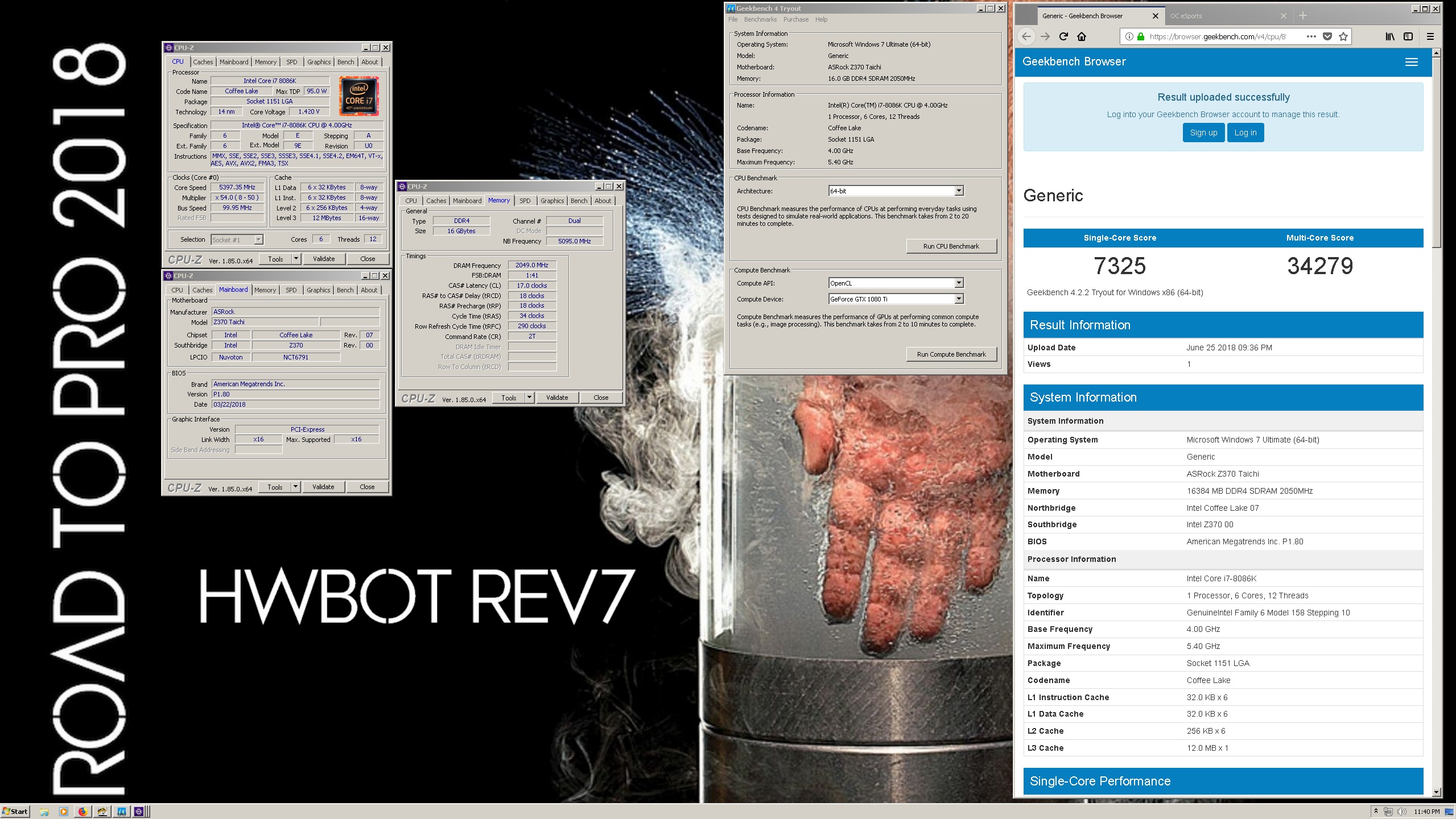Bookmark this page with star icon
This screenshot has height=819, width=1456.
coord(1343,36)
